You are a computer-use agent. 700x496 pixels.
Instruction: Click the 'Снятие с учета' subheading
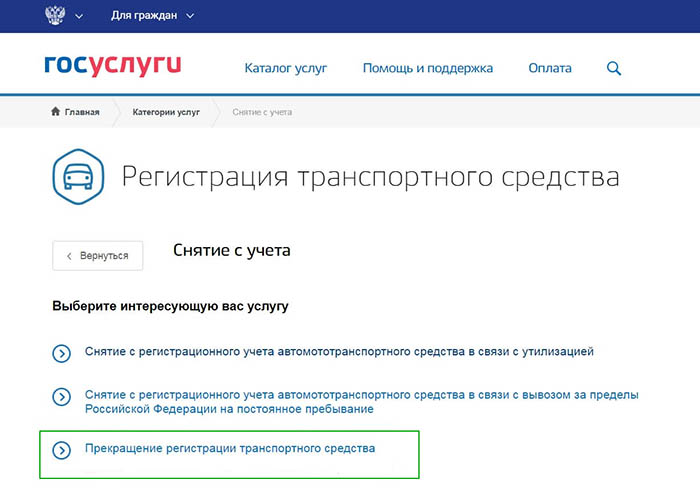click(x=232, y=250)
